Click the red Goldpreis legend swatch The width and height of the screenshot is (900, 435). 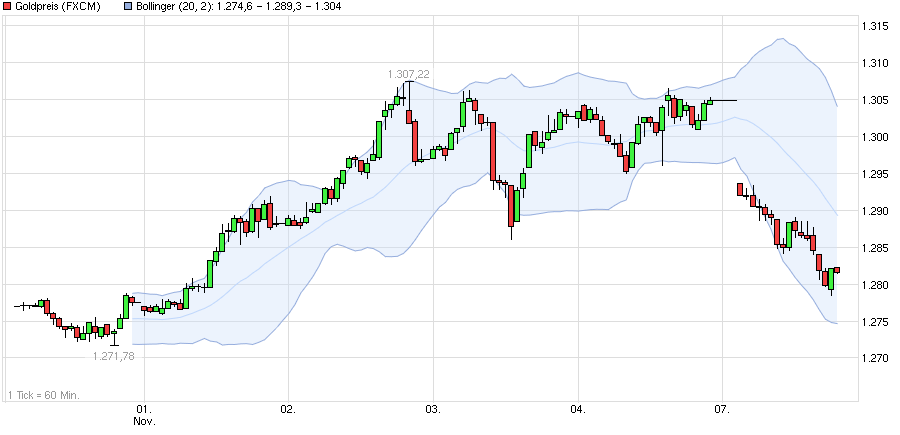click(8, 8)
